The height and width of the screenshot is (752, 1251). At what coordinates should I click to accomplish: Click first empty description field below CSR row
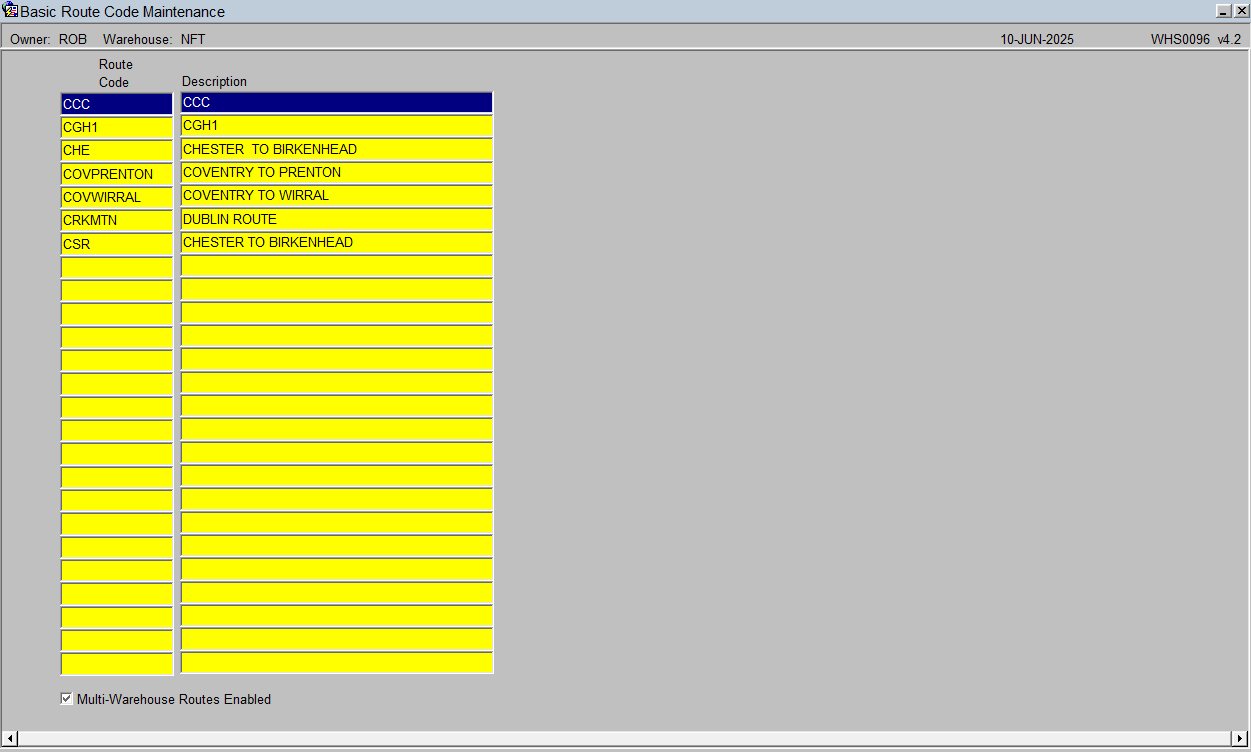(x=337, y=266)
